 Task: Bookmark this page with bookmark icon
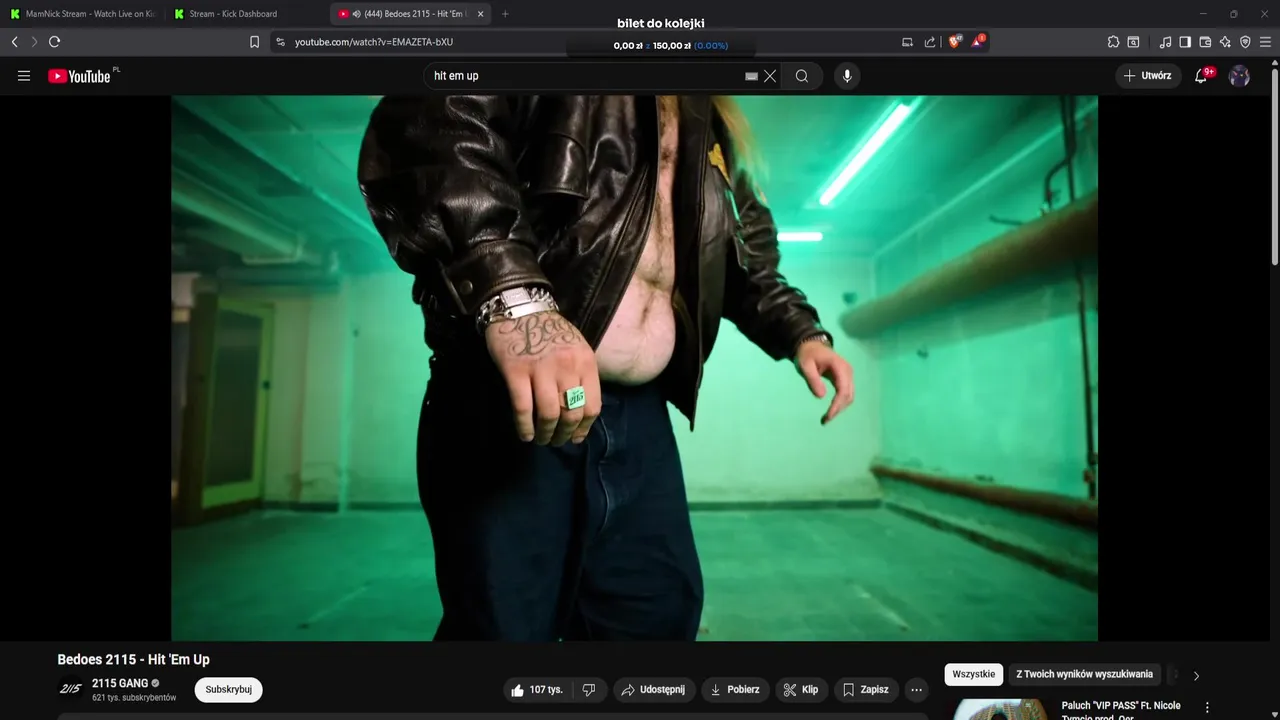pos(254,42)
